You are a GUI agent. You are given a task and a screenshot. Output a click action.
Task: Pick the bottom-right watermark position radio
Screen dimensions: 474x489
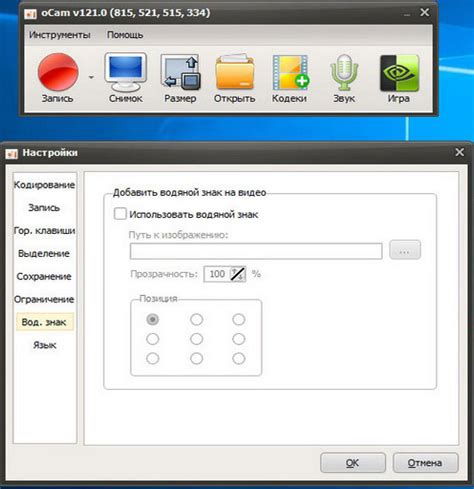tap(239, 359)
